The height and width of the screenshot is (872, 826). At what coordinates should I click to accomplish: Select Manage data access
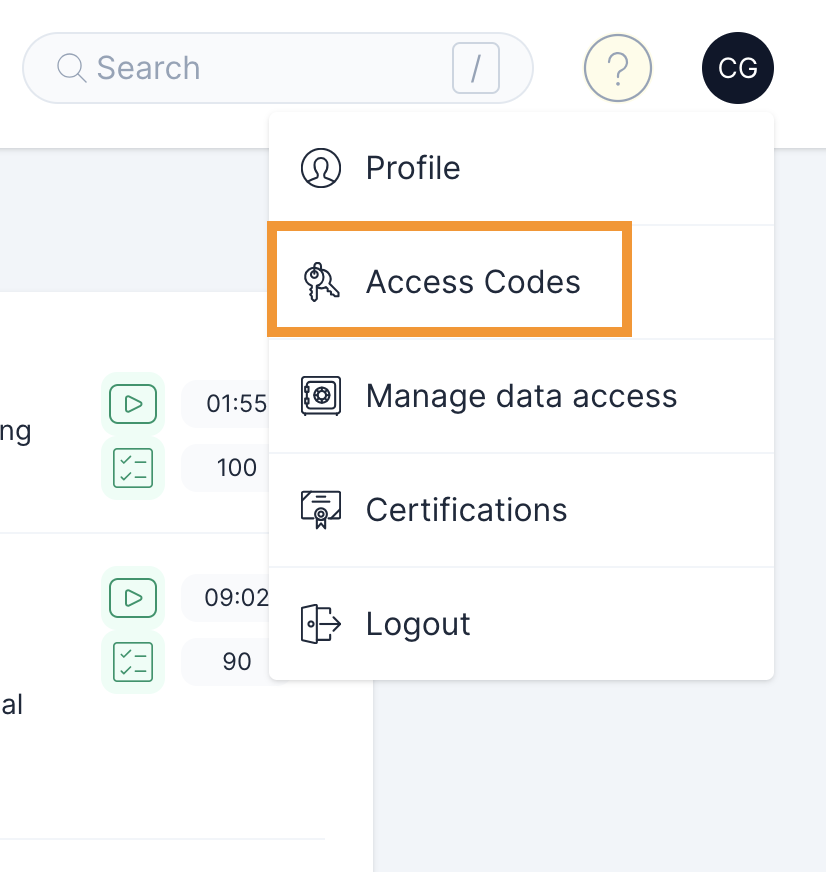[x=522, y=395]
